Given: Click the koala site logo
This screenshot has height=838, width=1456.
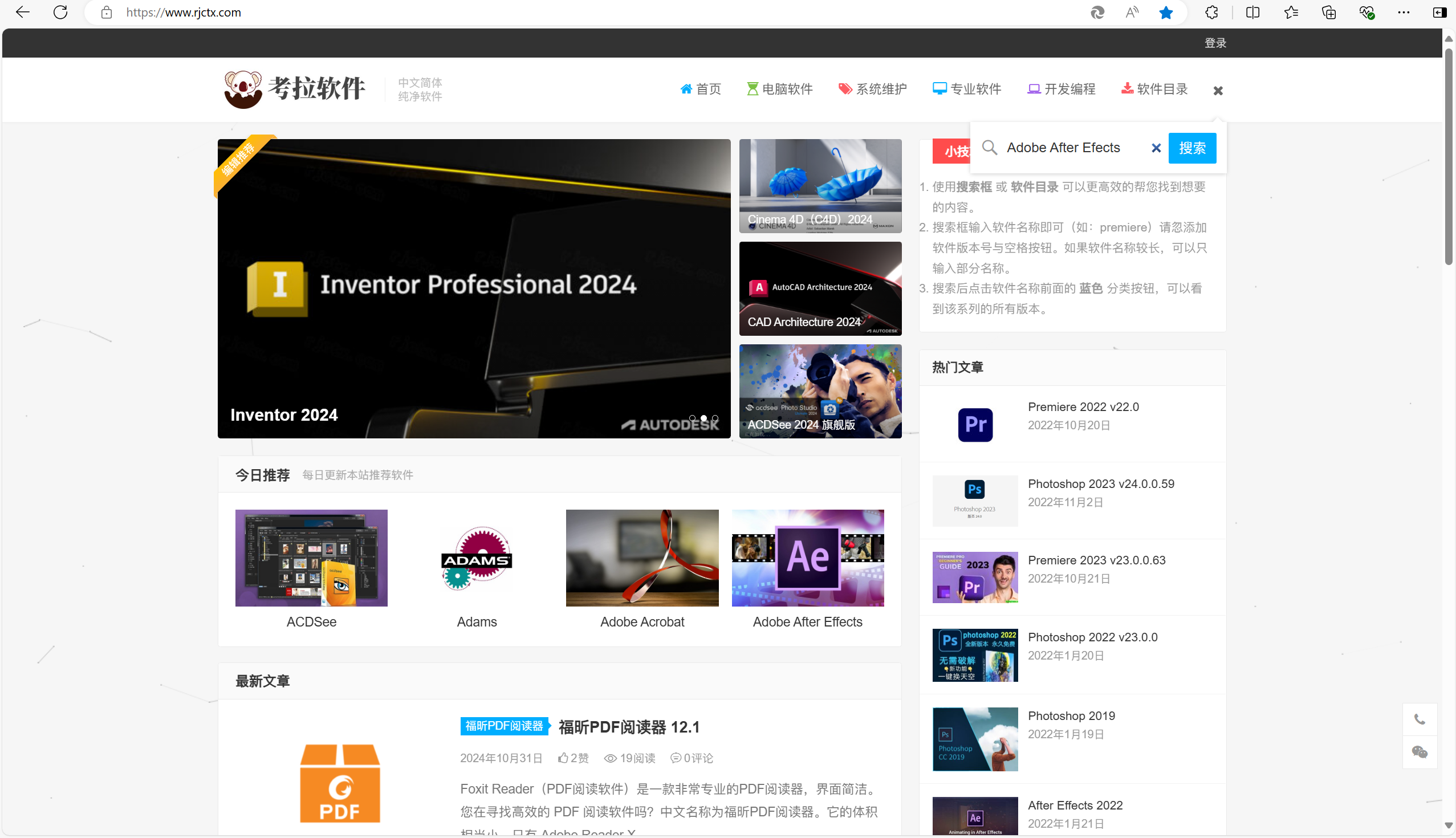Looking at the screenshot, I should click(295, 88).
